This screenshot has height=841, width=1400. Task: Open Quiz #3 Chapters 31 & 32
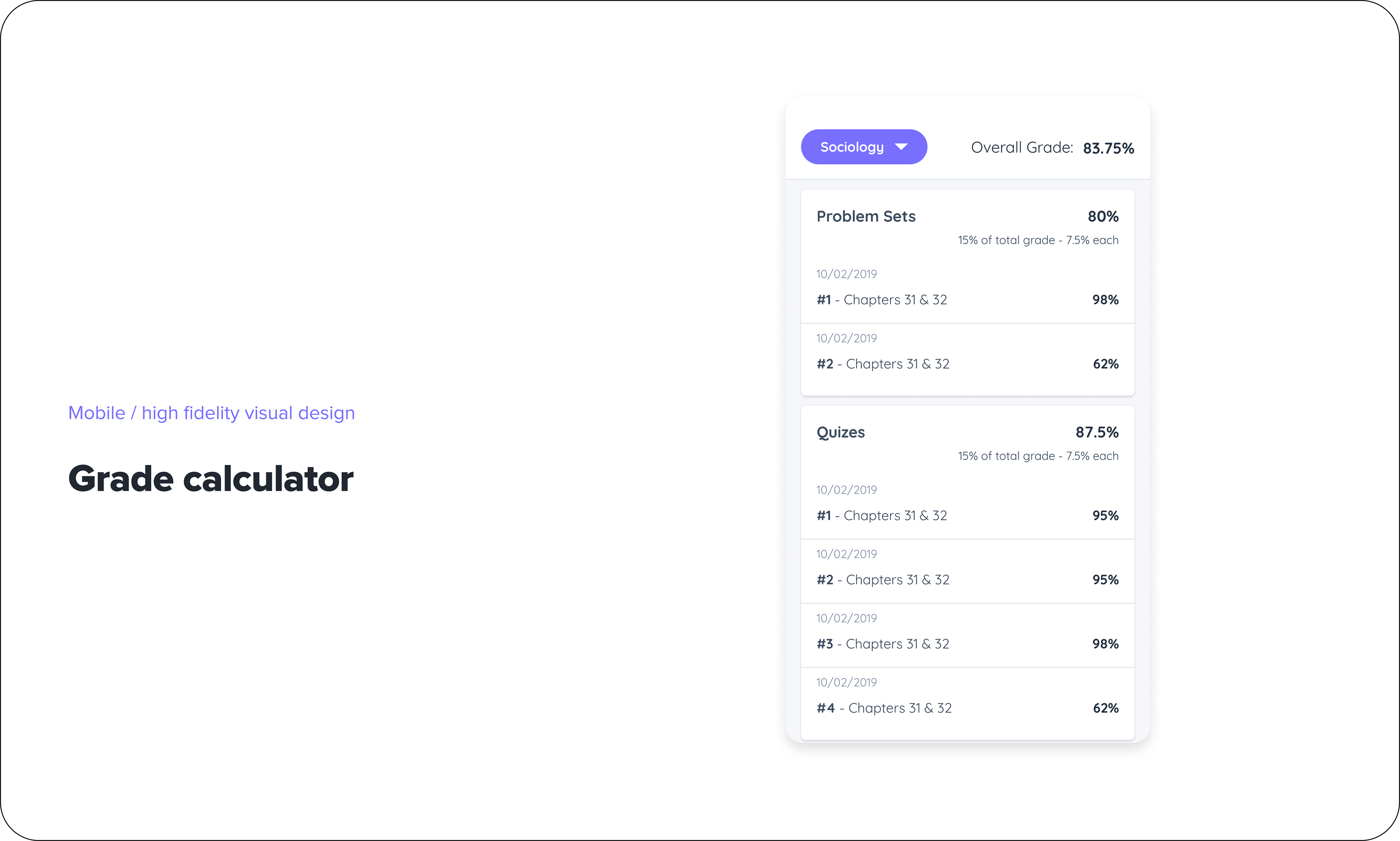tap(968, 635)
